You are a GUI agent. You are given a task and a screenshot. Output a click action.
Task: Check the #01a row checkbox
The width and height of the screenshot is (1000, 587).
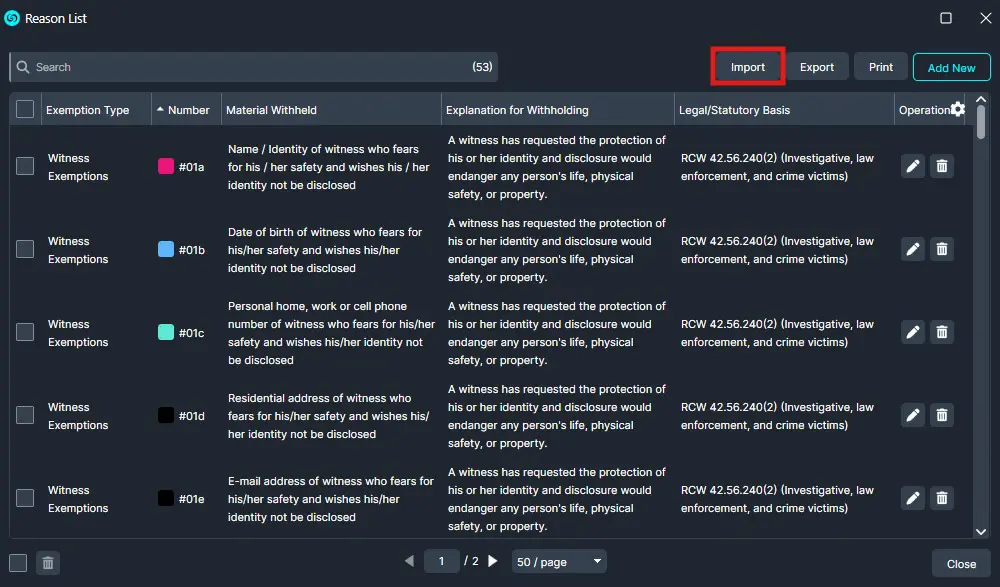click(25, 166)
